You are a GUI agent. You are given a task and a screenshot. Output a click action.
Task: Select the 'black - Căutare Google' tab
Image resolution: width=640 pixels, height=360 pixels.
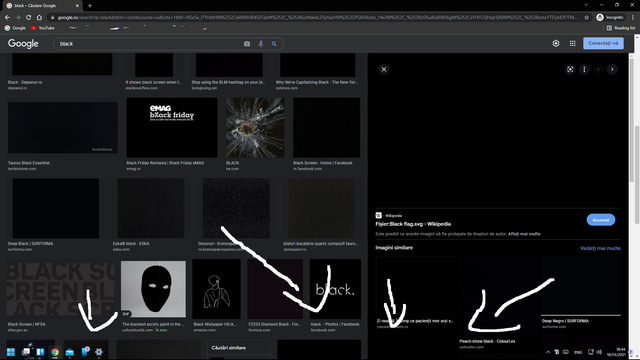tap(41, 6)
